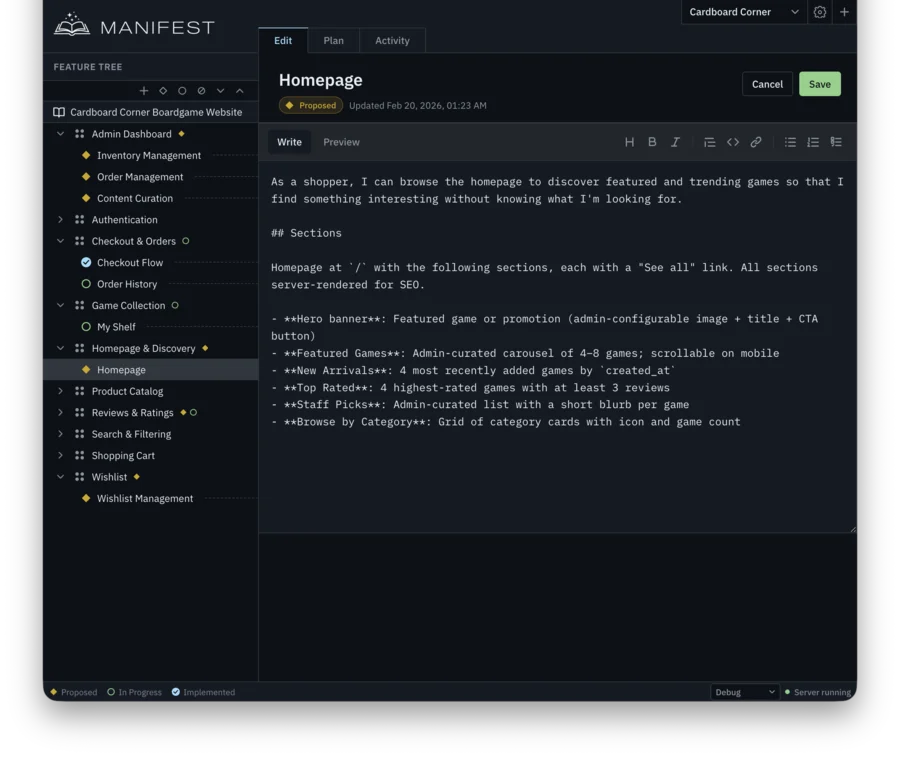Filter features by In Progress circle icon

click(x=182, y=90)
